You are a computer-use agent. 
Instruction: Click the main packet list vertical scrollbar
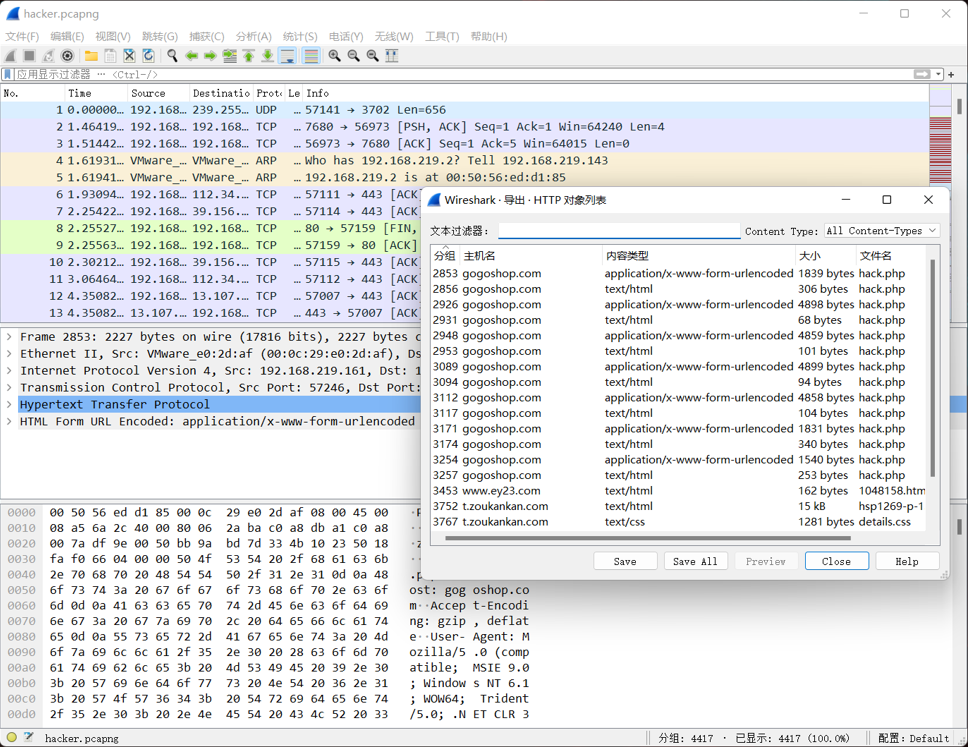pos(958,106)
